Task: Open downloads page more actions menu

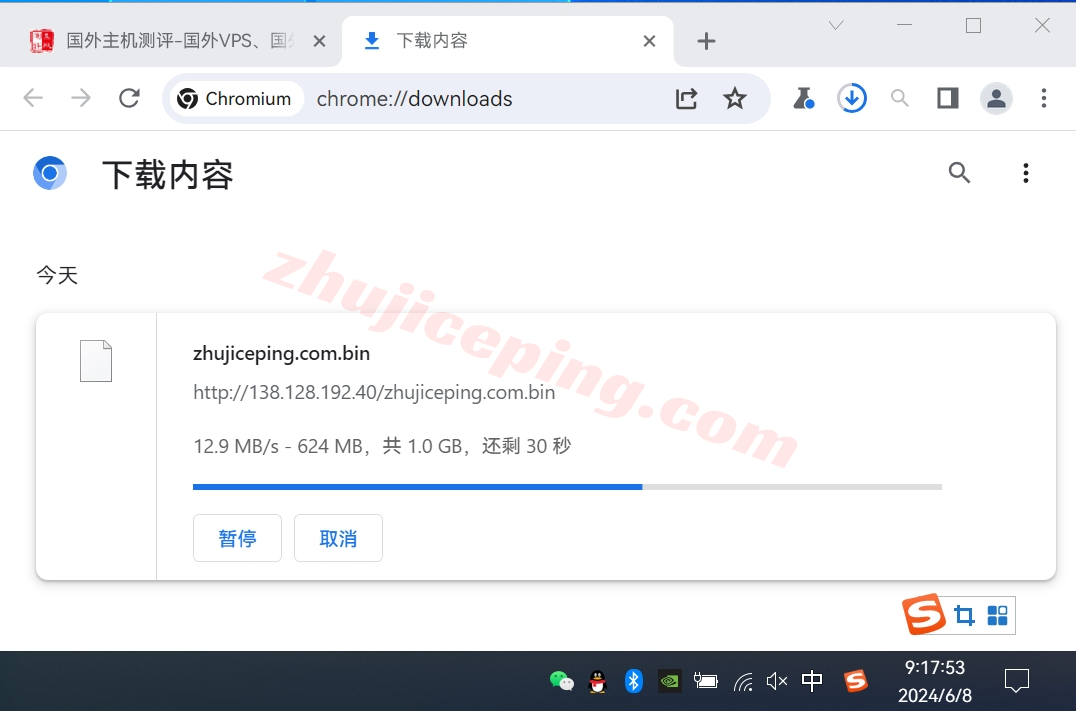Action: coord(1026,173)
